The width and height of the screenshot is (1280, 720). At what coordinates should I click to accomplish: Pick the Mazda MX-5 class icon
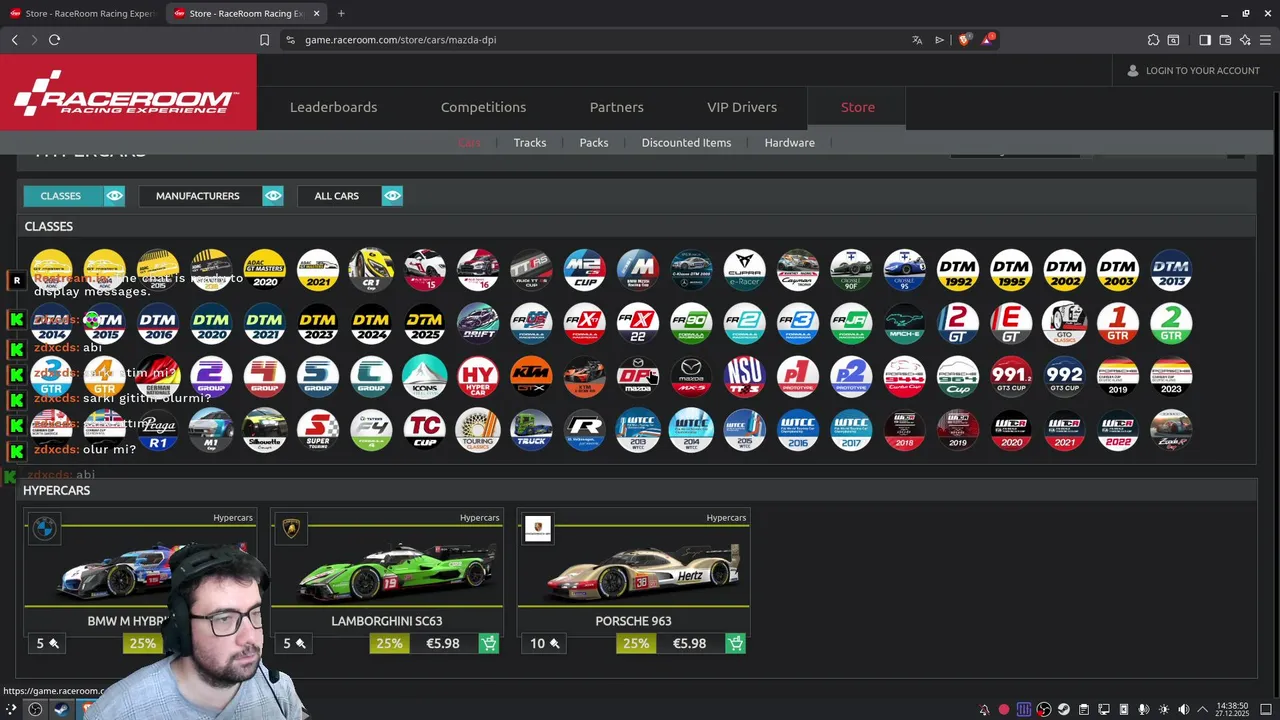tap(691, 376)
